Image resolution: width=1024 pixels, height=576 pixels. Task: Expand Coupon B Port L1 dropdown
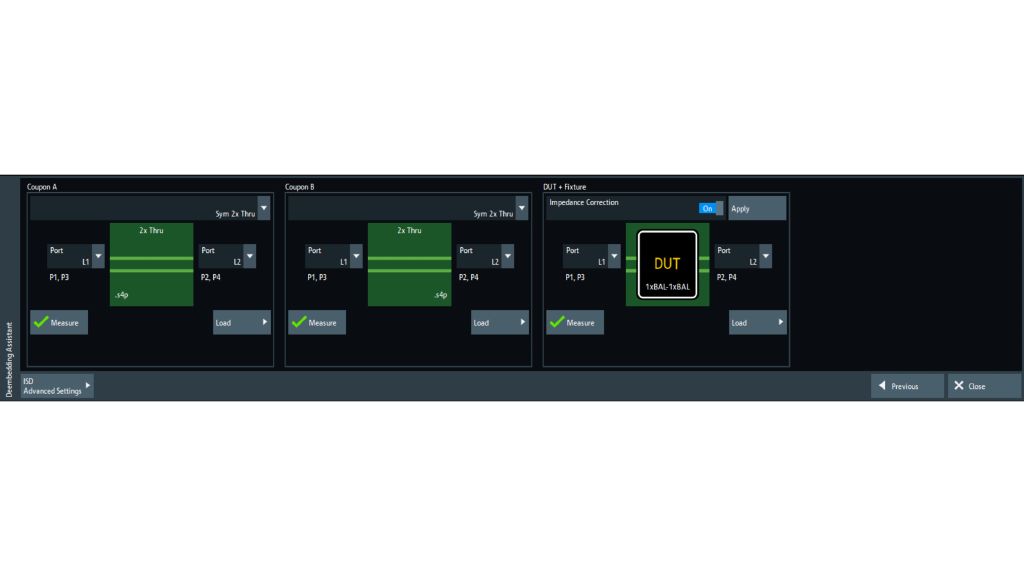tap(356, 256)
